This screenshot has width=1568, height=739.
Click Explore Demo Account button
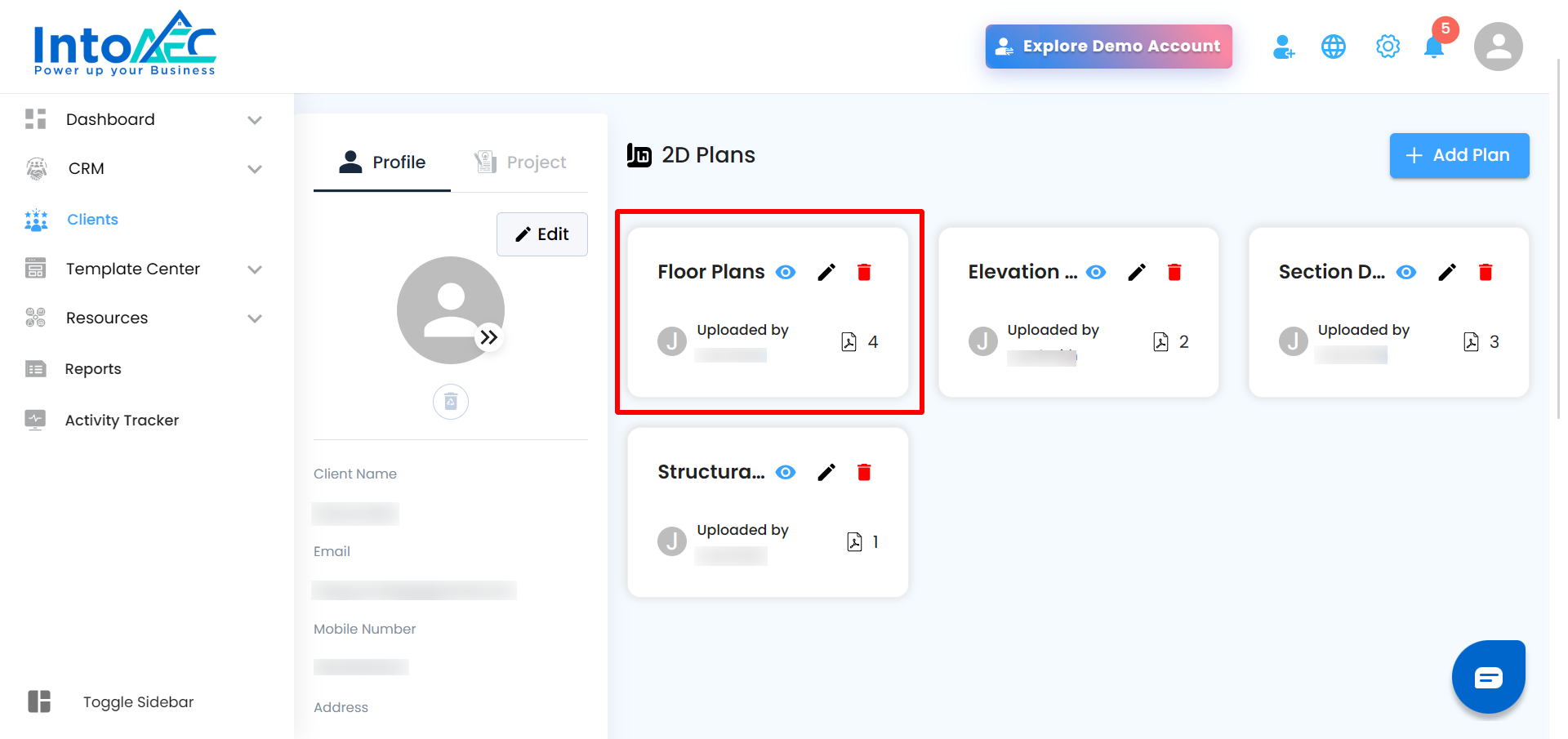click(x=1108, y=47)
